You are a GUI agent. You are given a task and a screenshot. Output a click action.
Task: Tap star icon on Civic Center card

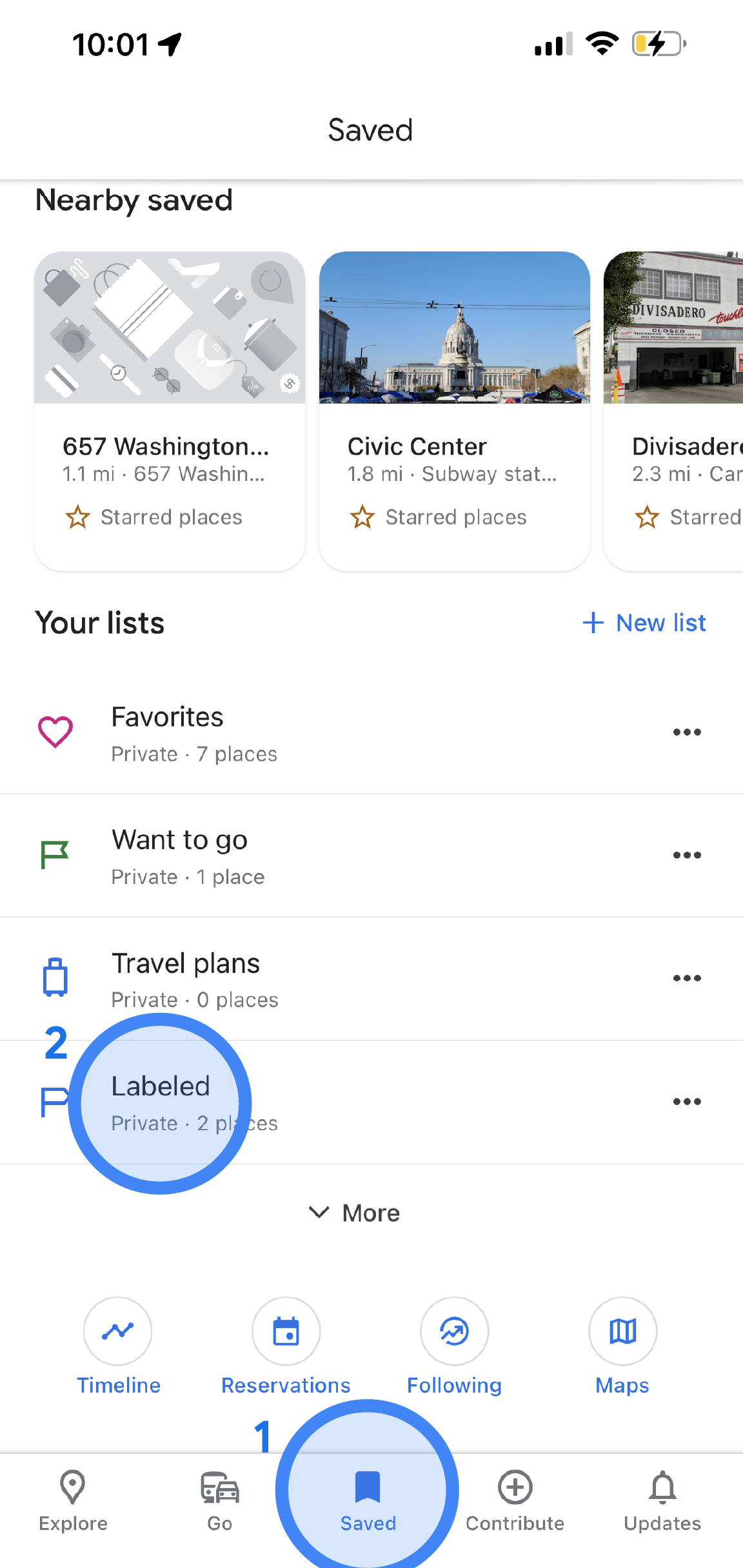coord(362,516)
